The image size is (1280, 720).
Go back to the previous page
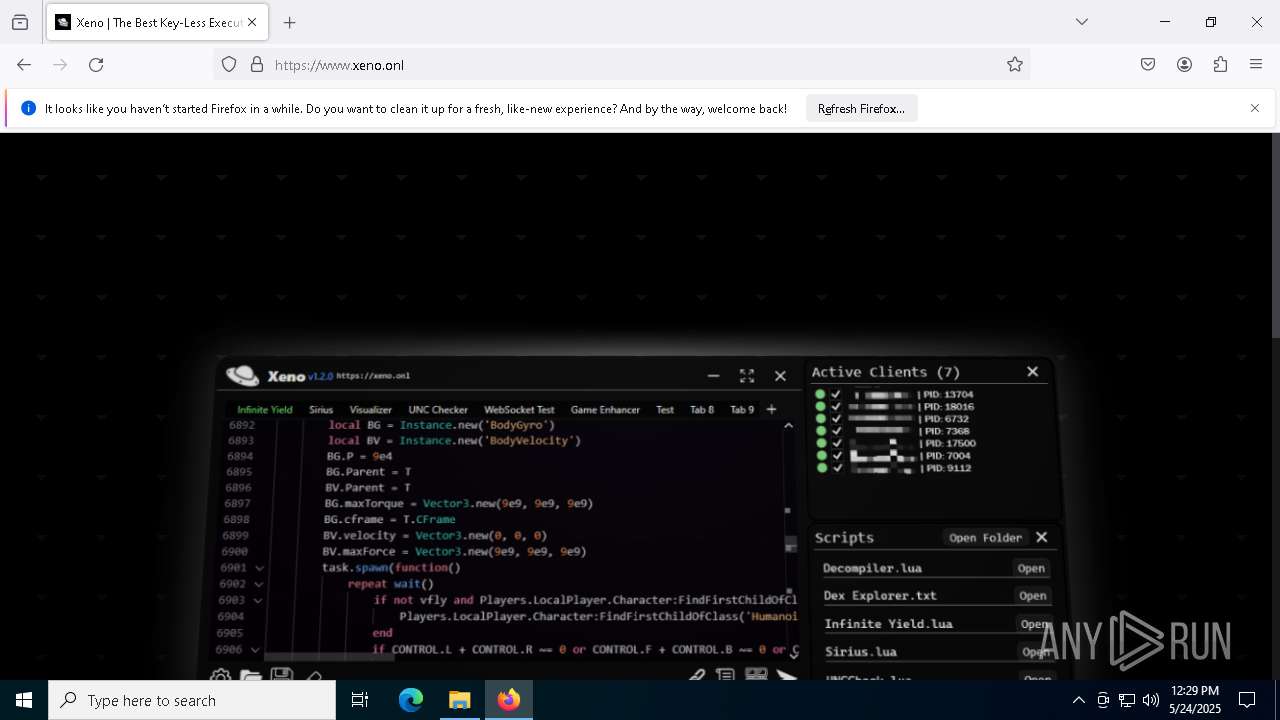pyautogui.click(x=24, y=65)
